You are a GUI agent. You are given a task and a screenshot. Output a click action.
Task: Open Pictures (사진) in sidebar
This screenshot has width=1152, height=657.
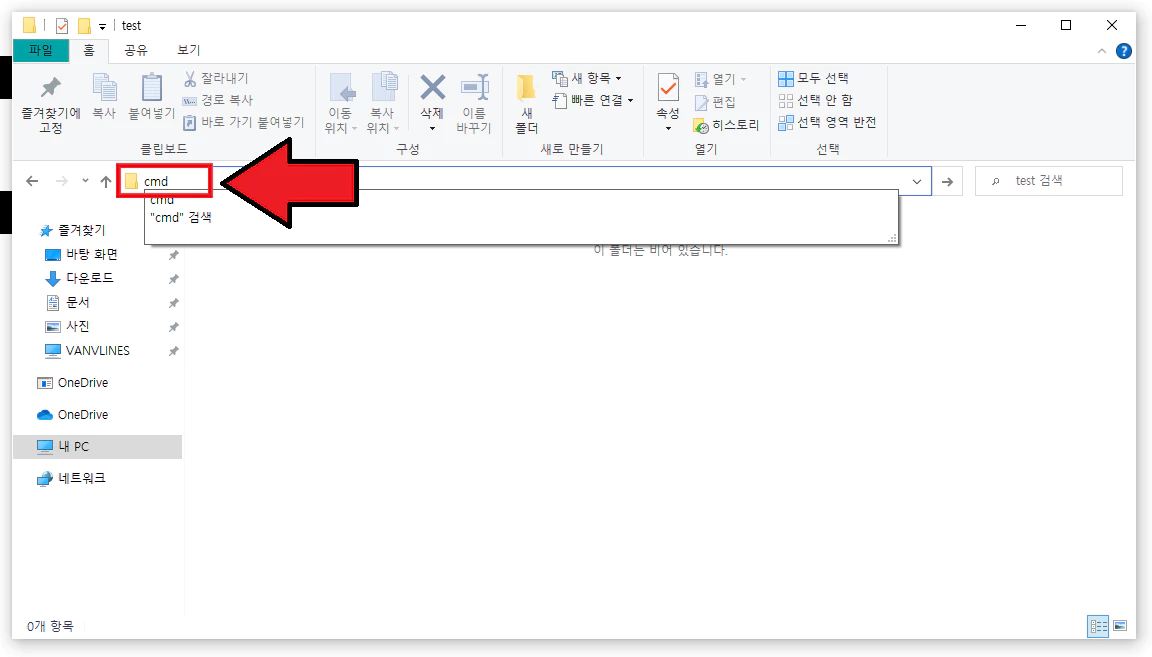68,326
